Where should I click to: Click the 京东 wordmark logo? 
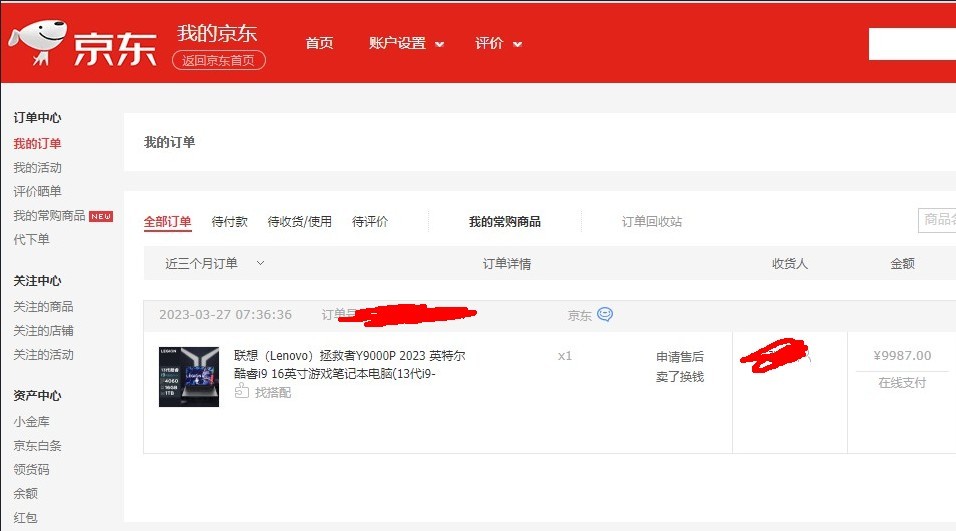(115, 49)
